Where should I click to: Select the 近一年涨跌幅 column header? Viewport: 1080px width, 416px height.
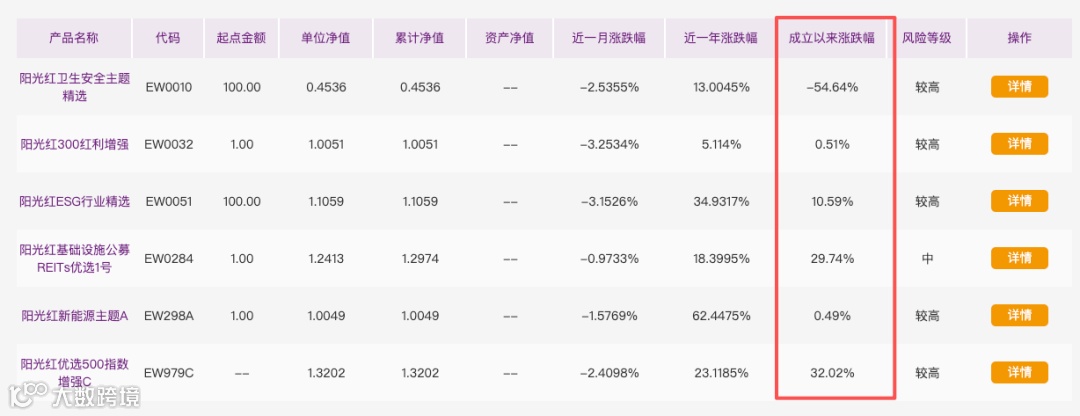(720, 37)
